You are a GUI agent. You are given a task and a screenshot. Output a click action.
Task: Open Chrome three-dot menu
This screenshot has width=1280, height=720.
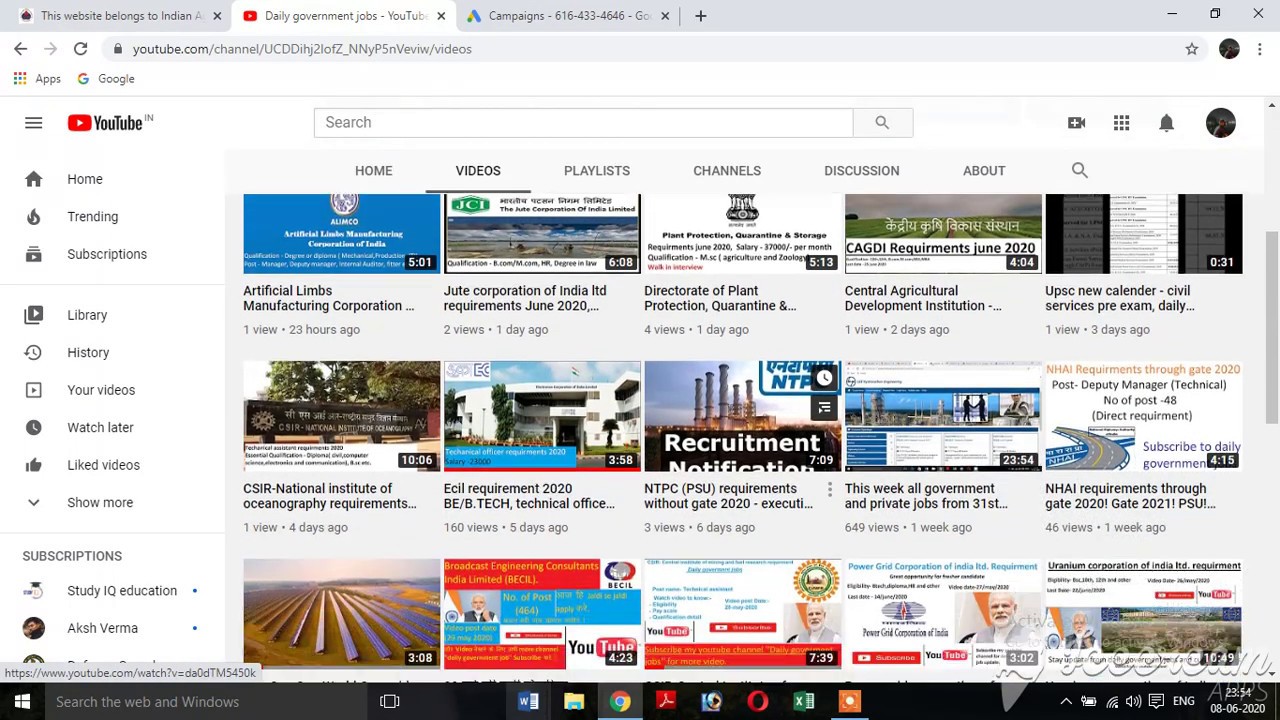tap(1260, 48)
